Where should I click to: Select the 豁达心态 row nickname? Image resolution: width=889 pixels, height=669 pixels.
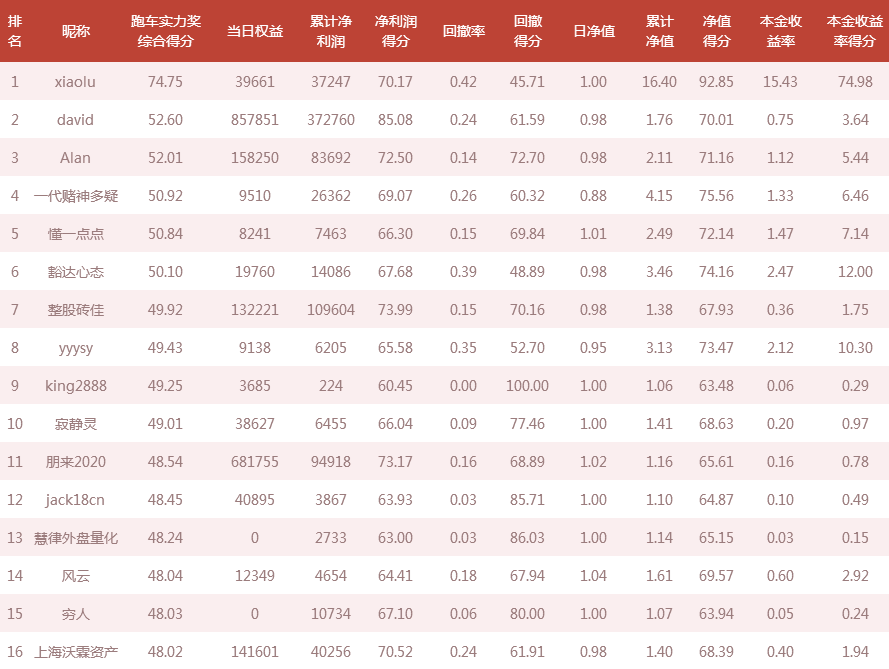pyautogui.click(x=75, y=272)
